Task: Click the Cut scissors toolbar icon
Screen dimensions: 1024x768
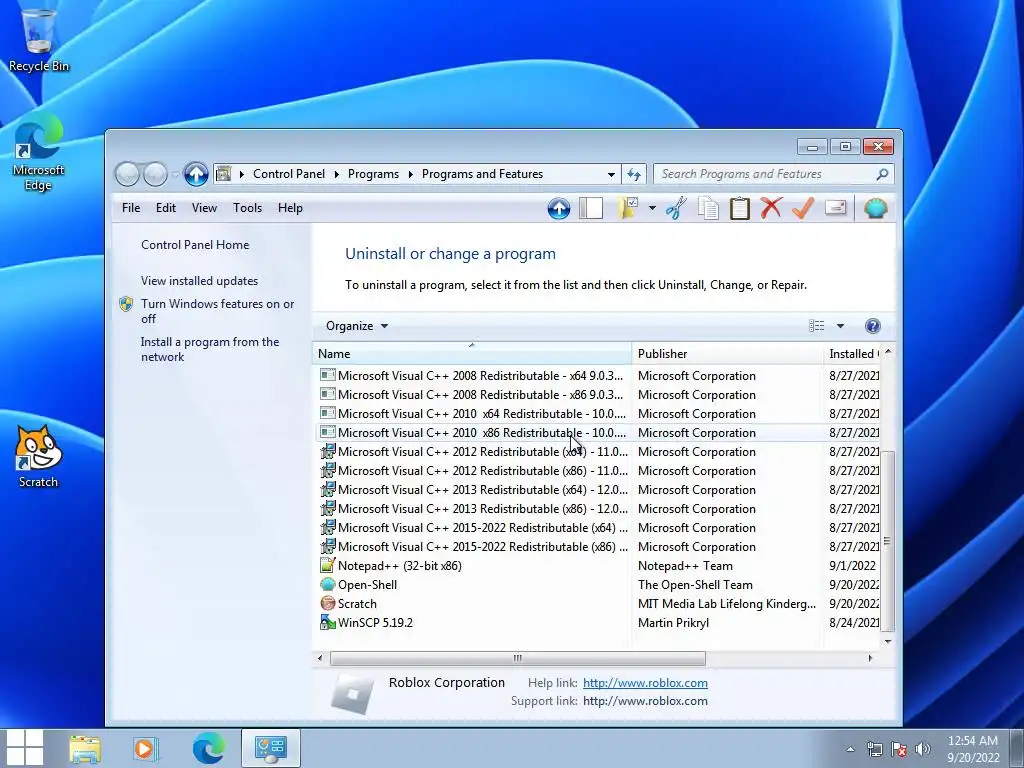Action: coord(676,208)
